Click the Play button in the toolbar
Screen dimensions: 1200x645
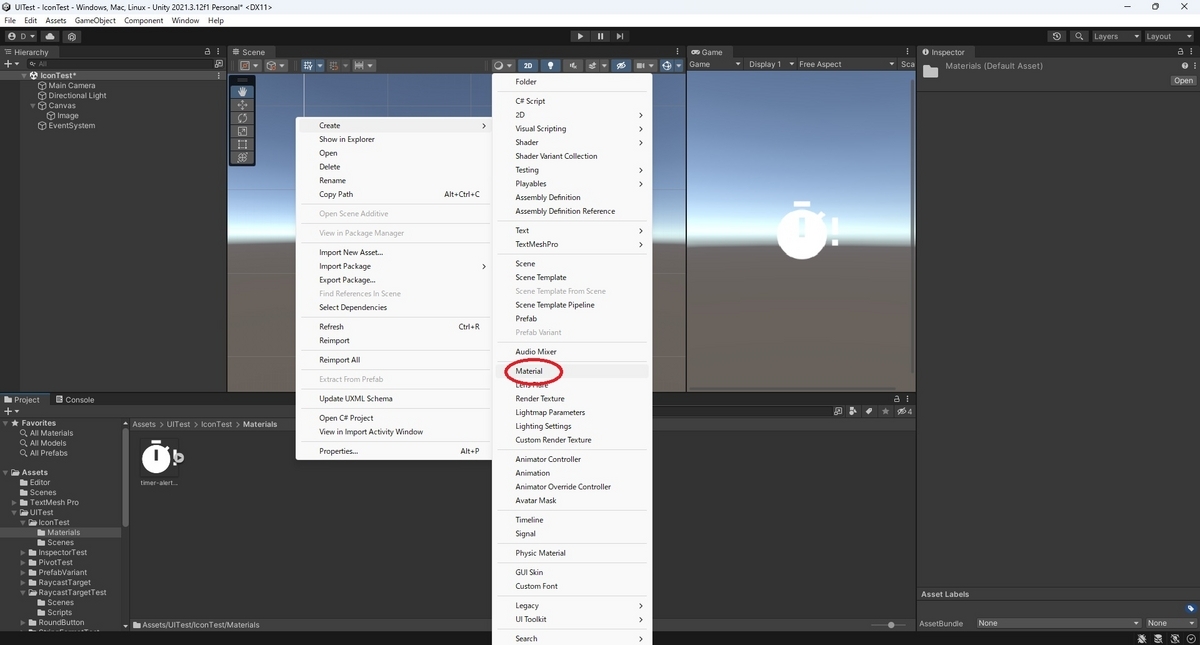580,36
